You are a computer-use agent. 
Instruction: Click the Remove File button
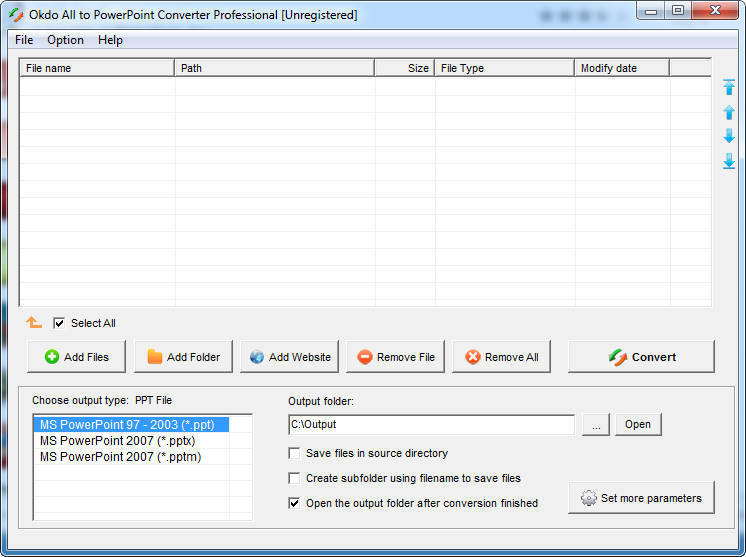click(x=395, y=356)
